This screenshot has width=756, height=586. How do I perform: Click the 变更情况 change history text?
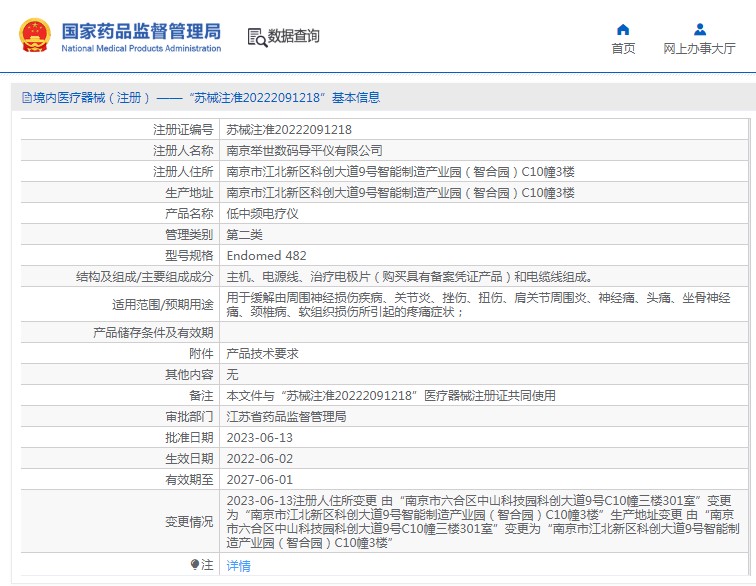[x=483, y=522]
